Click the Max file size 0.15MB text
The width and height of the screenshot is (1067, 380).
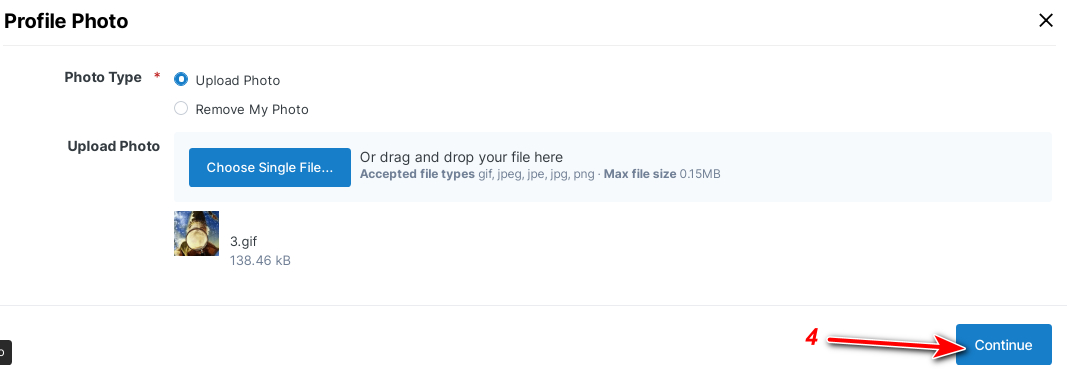(662, 174)
